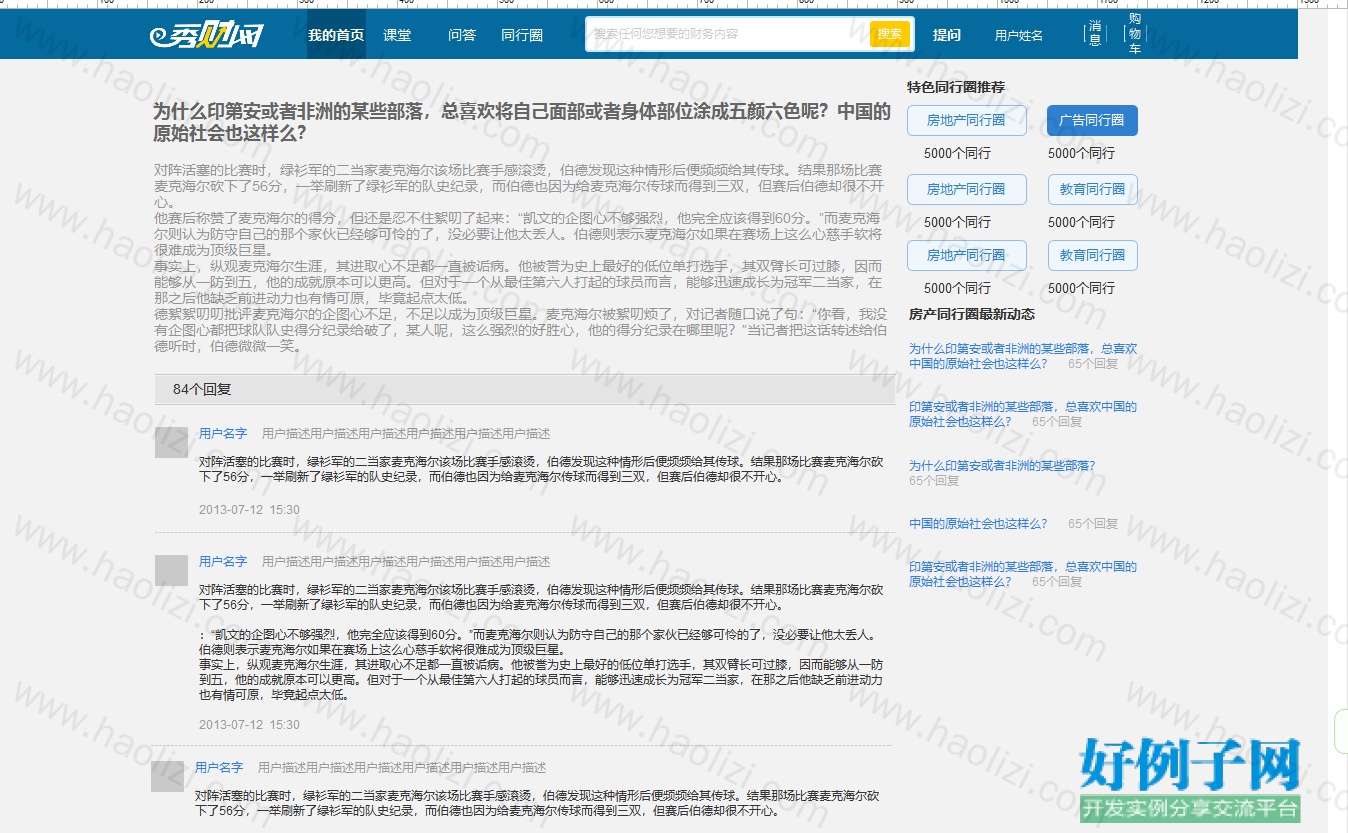Click the yellow 搜索 button
Image resolution: width=1348 pixels, height=833 pixels.
[890, 34]
